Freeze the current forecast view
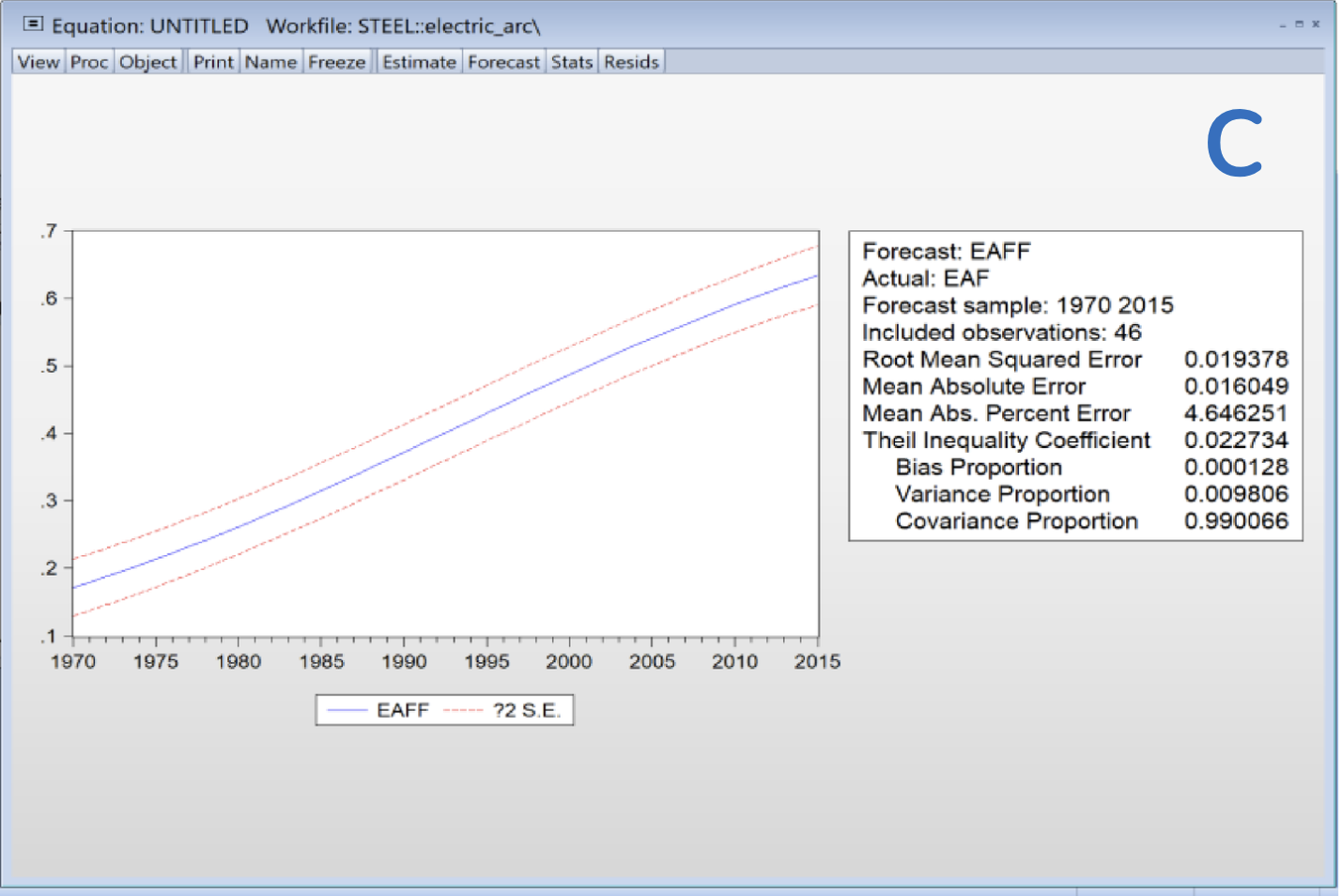Image resolution: width=1342 pixels, height=896 pixels. click(x=336, y=62)
